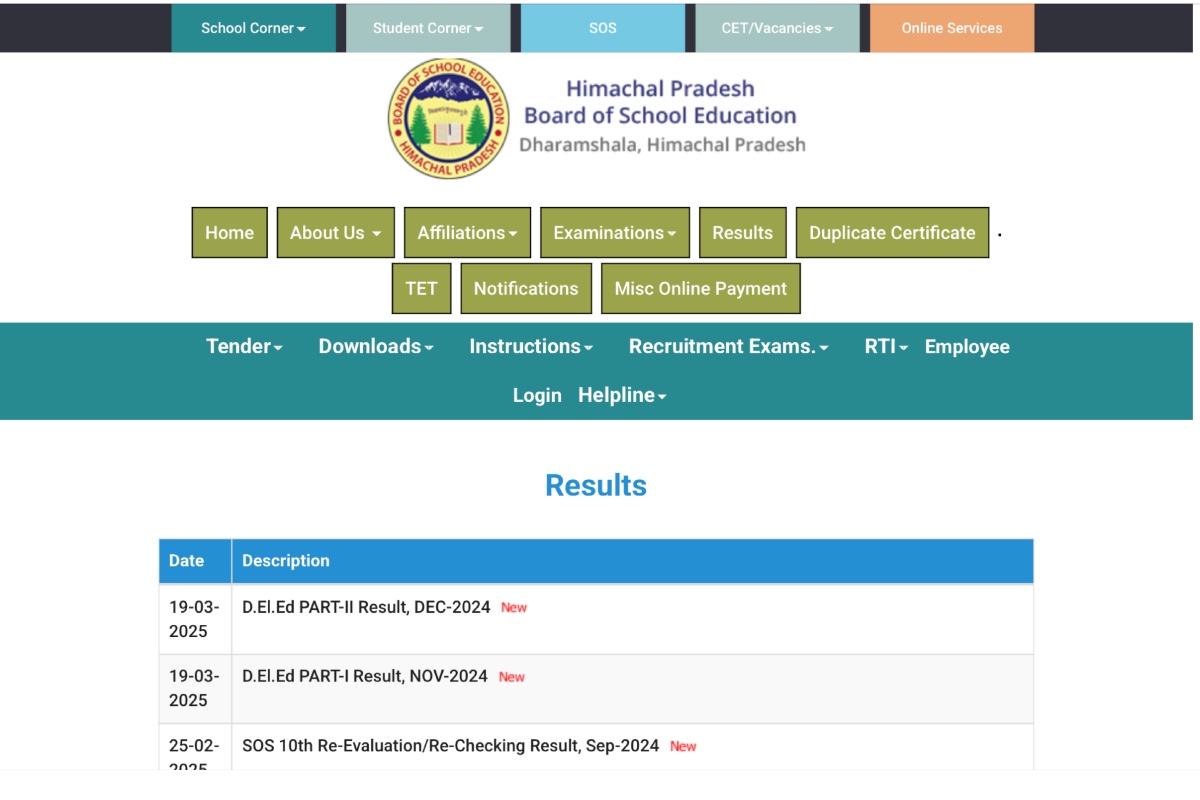
Task: Open the Examinations dropdown
Action: tap(615, 233)
